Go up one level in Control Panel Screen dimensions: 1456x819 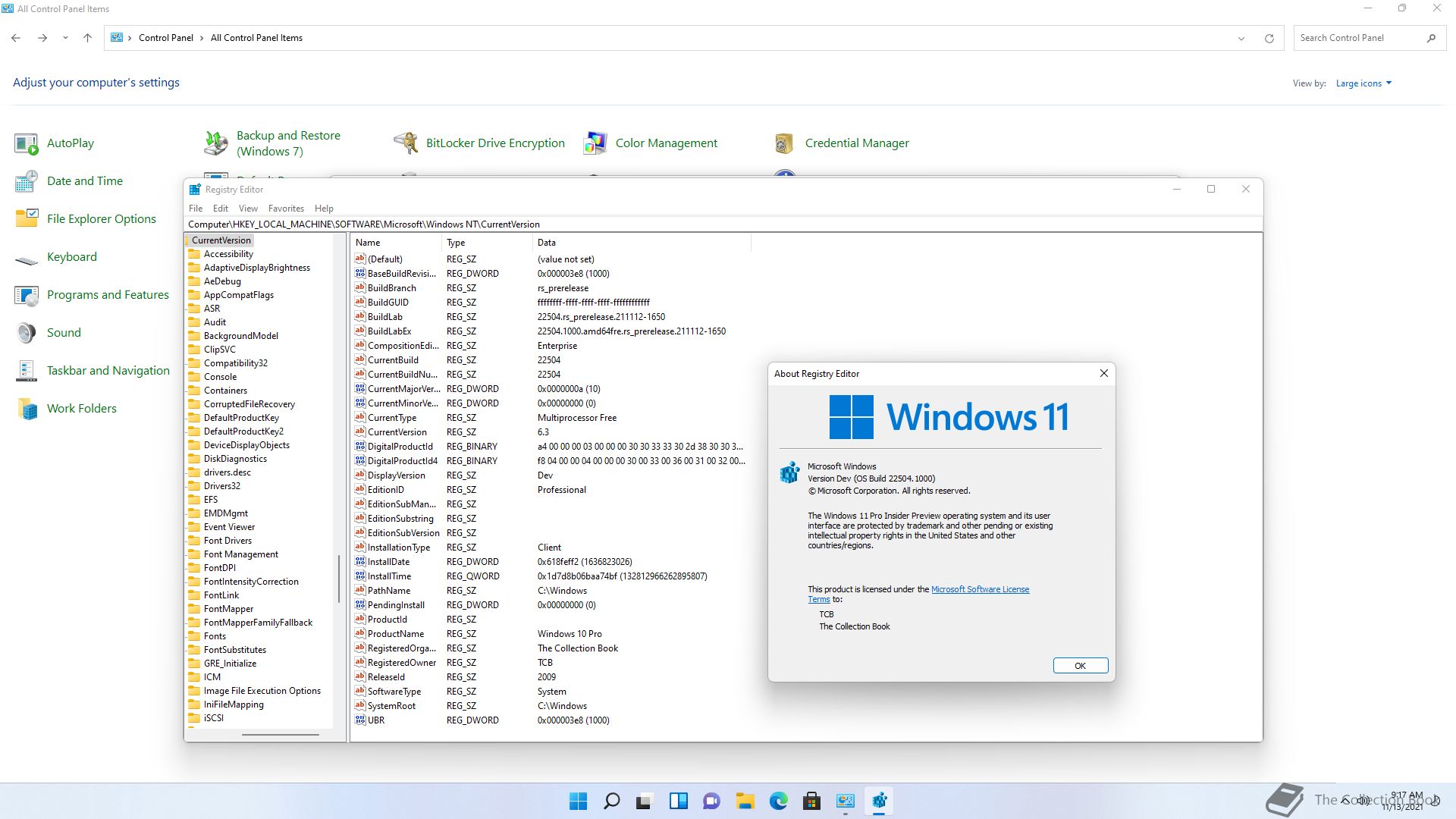[87, 38]
